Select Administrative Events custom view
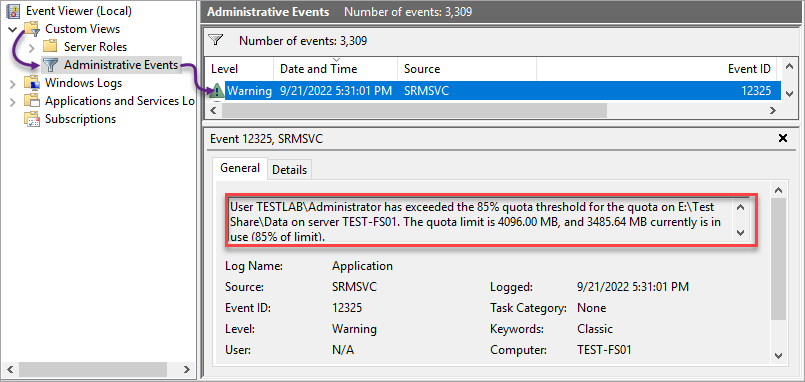 click(121, 65)
